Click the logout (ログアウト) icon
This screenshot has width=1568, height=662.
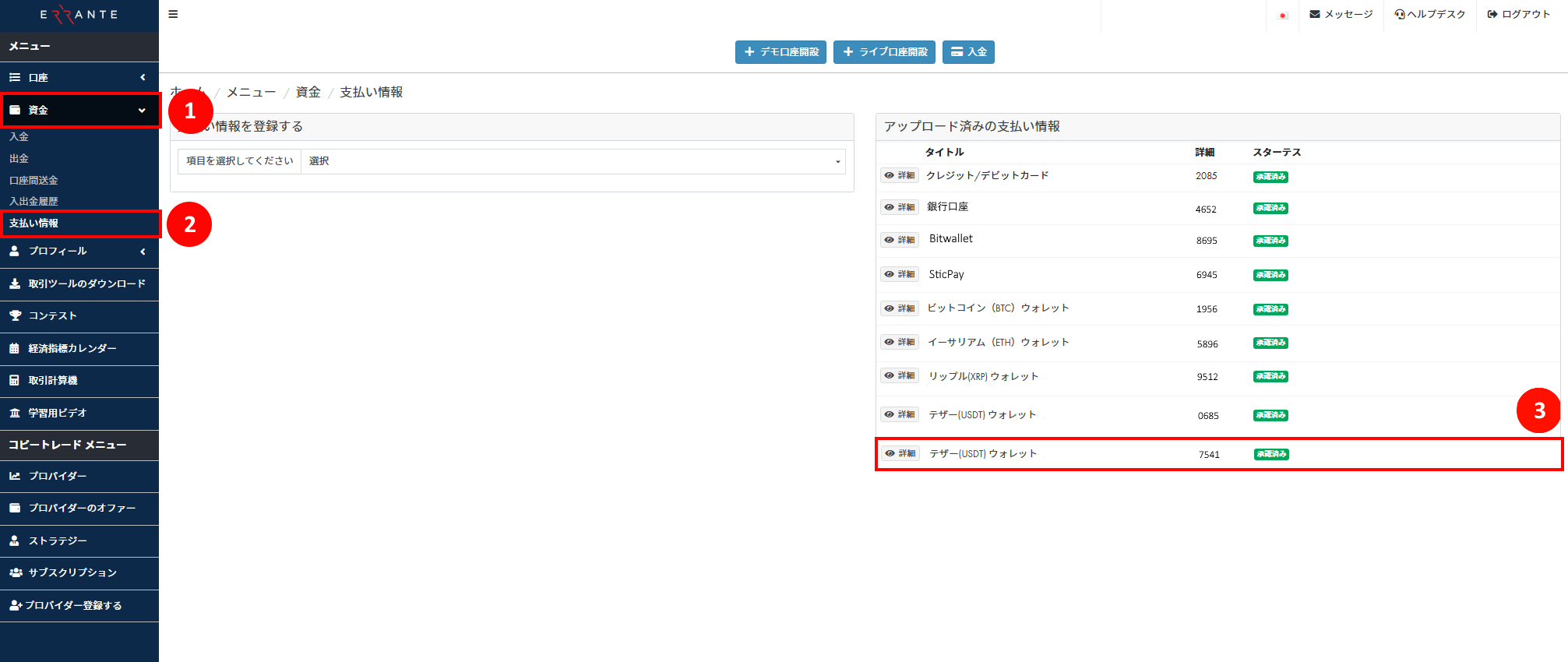click(x=1492, y=14)
